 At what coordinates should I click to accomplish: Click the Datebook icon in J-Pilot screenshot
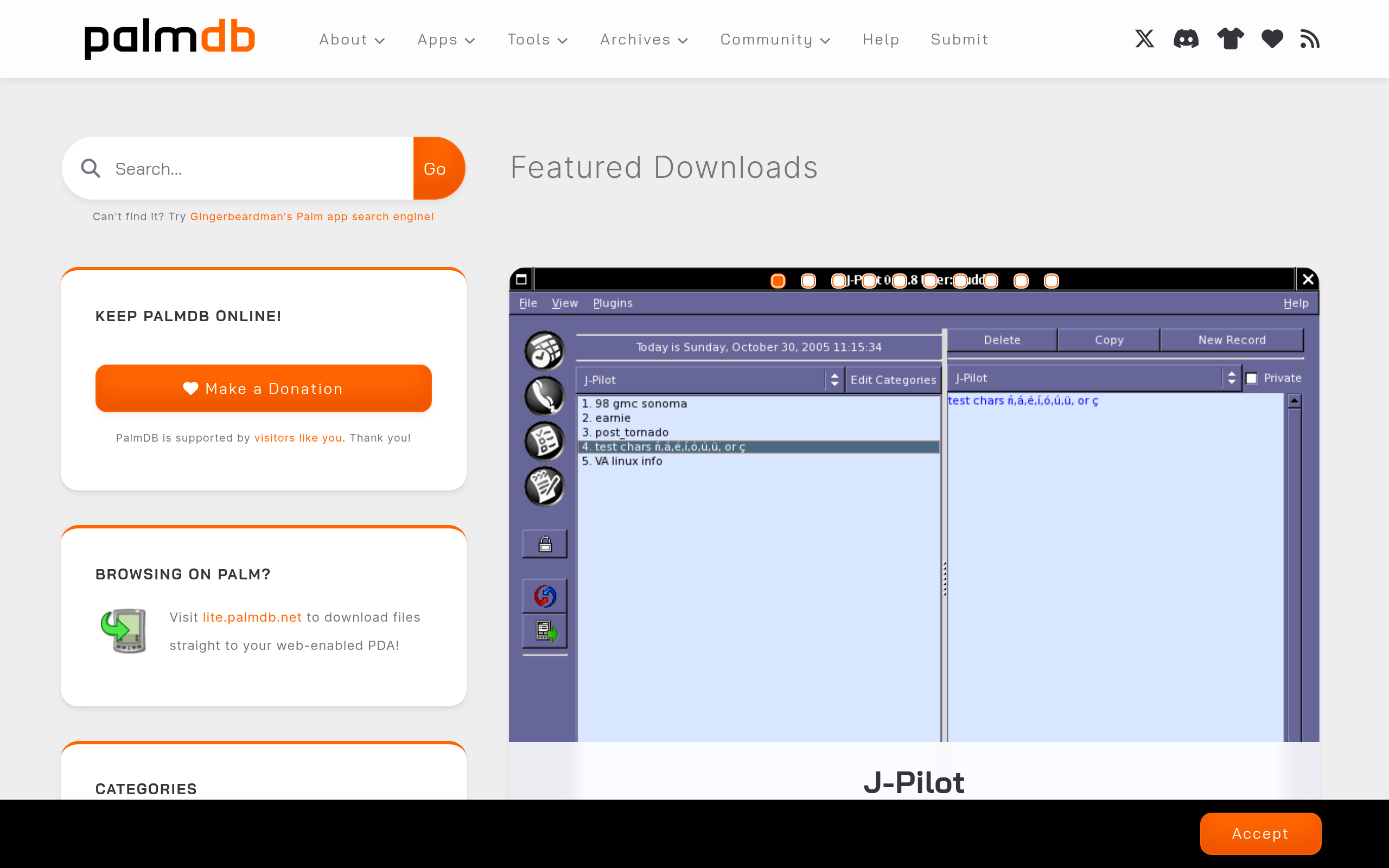point(544,350)
